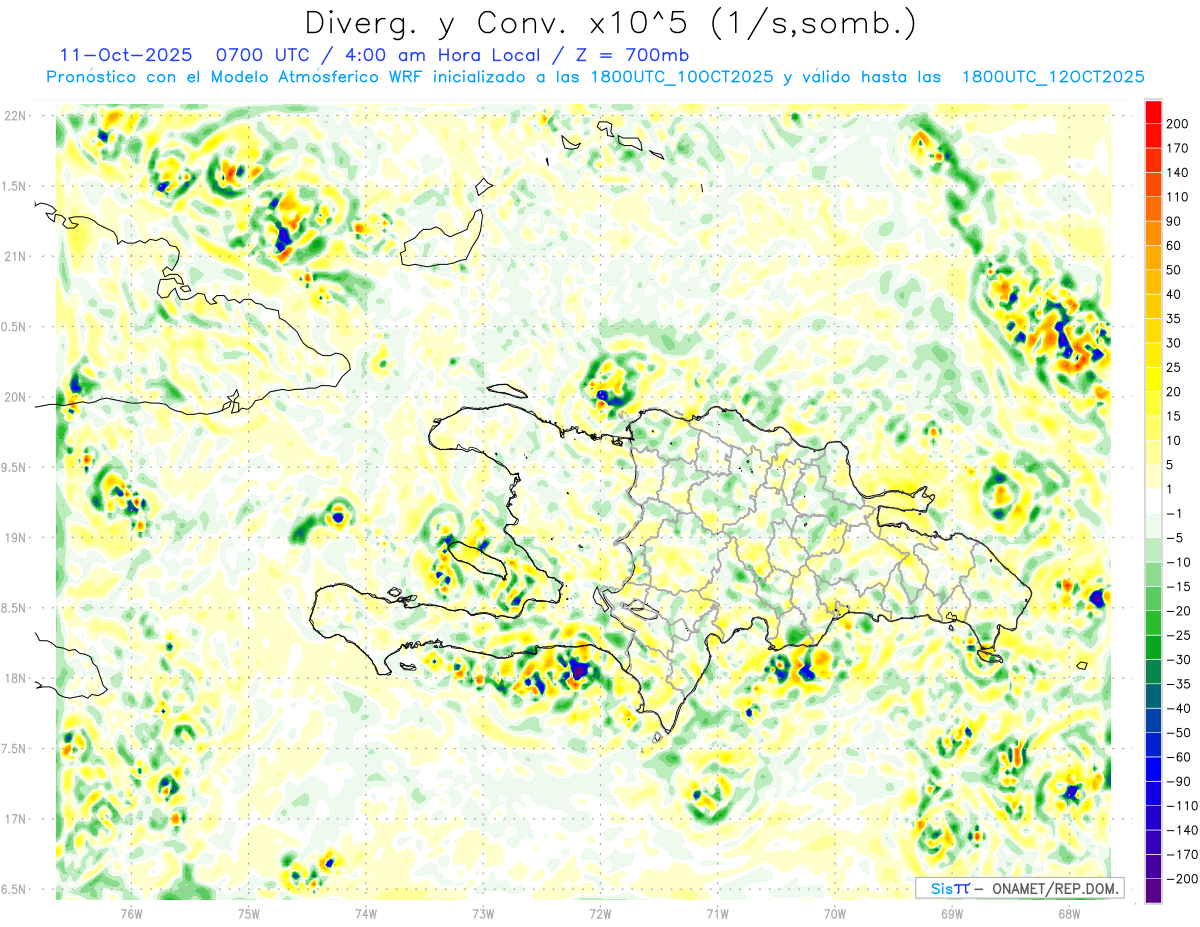Click the '-25' color scale label

click(1178, 635)
